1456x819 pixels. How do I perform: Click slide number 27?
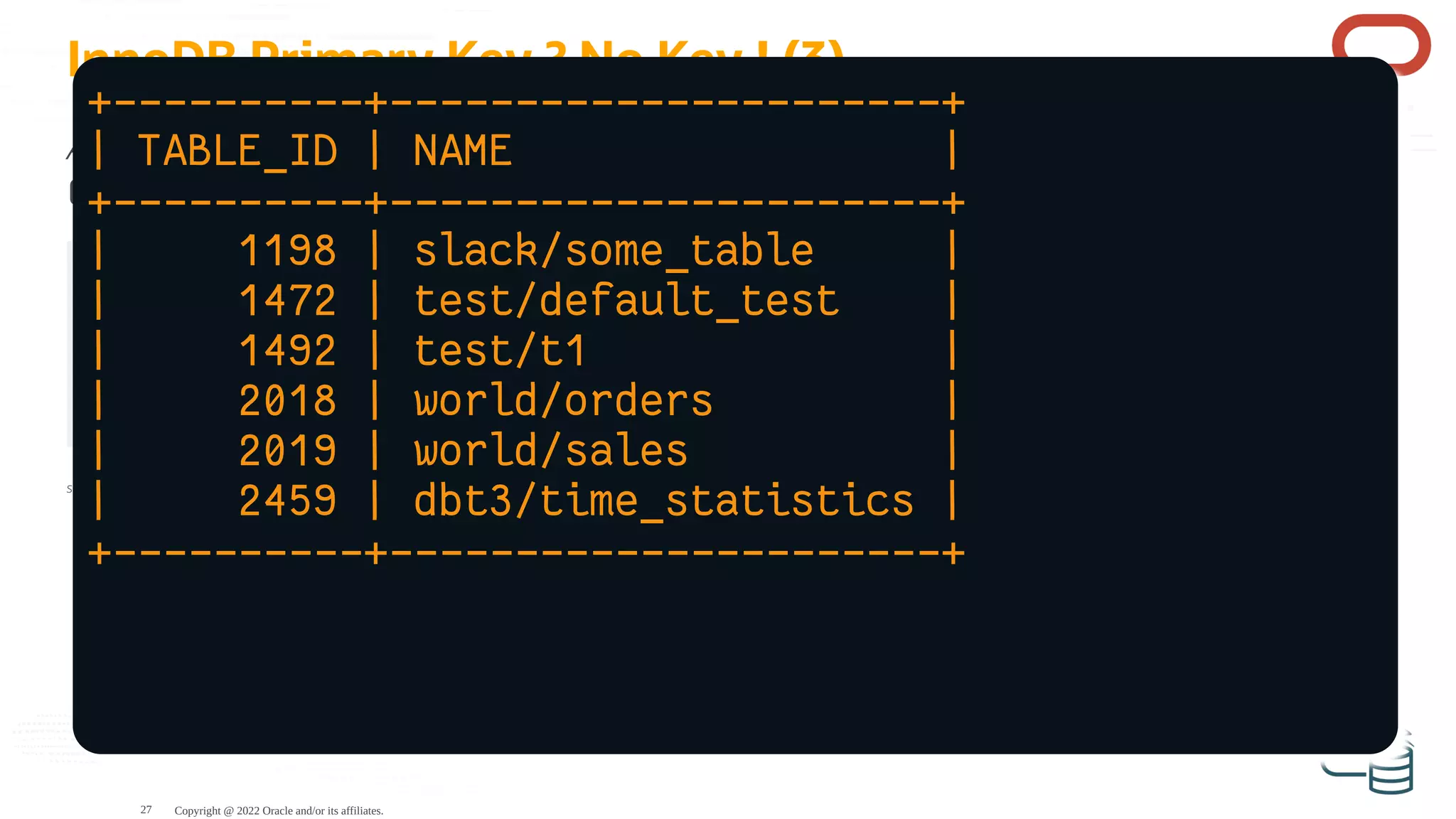click(x=146, y=810)
